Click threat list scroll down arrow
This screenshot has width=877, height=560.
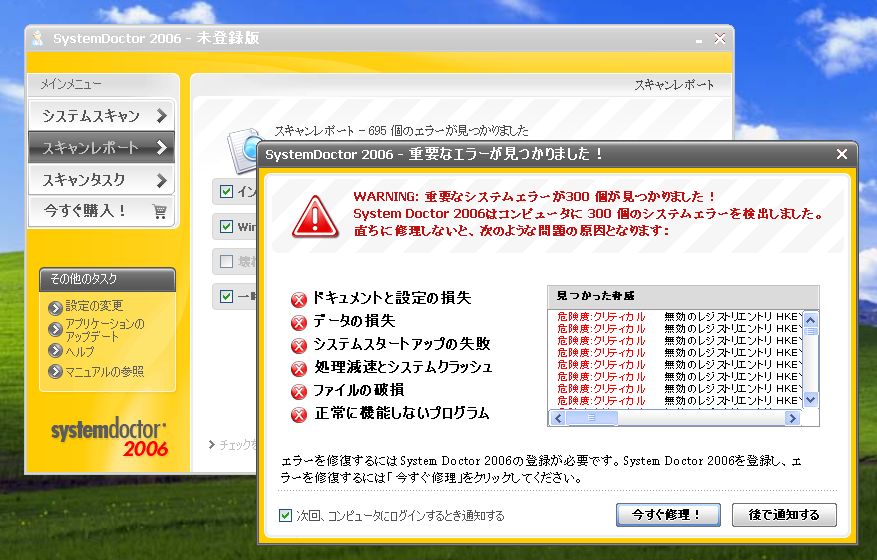pyautogui.click(x=810, y=399)
